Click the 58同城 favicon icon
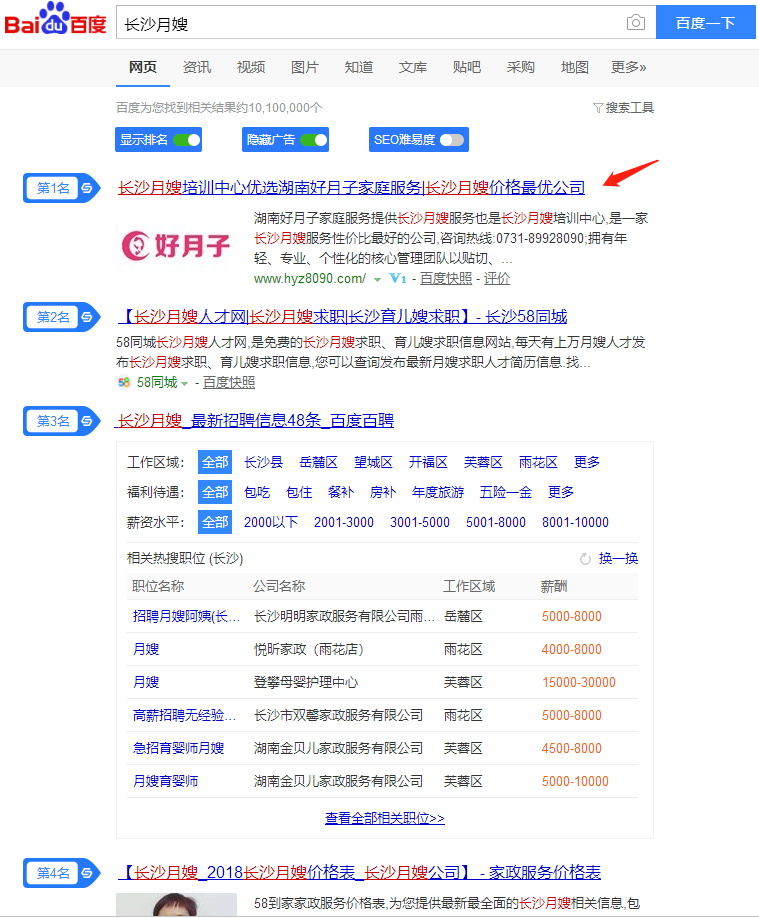Image resolution: width=759 pixels, height=918 pixels. (x=124, y=383)
